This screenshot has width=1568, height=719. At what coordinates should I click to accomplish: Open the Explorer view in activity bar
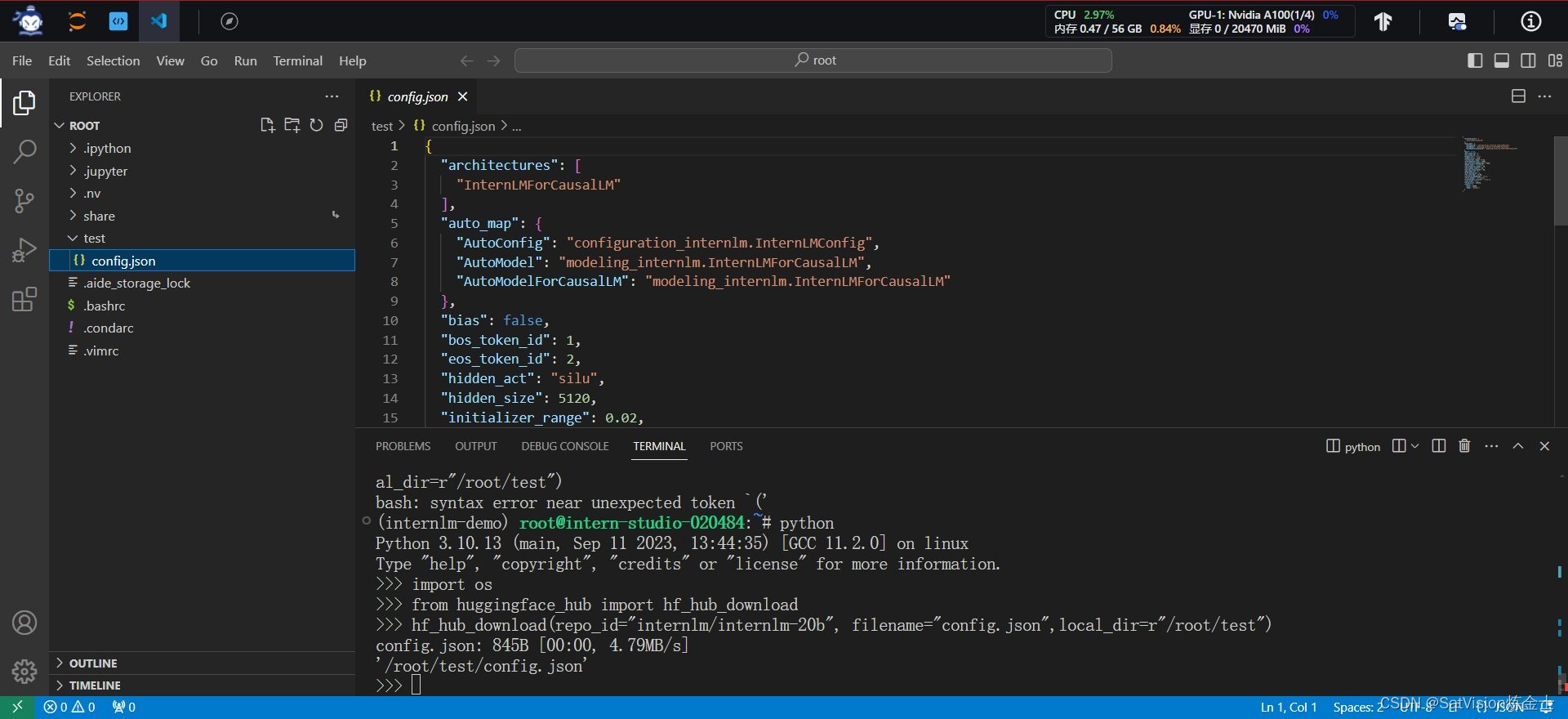click(24, 103)
